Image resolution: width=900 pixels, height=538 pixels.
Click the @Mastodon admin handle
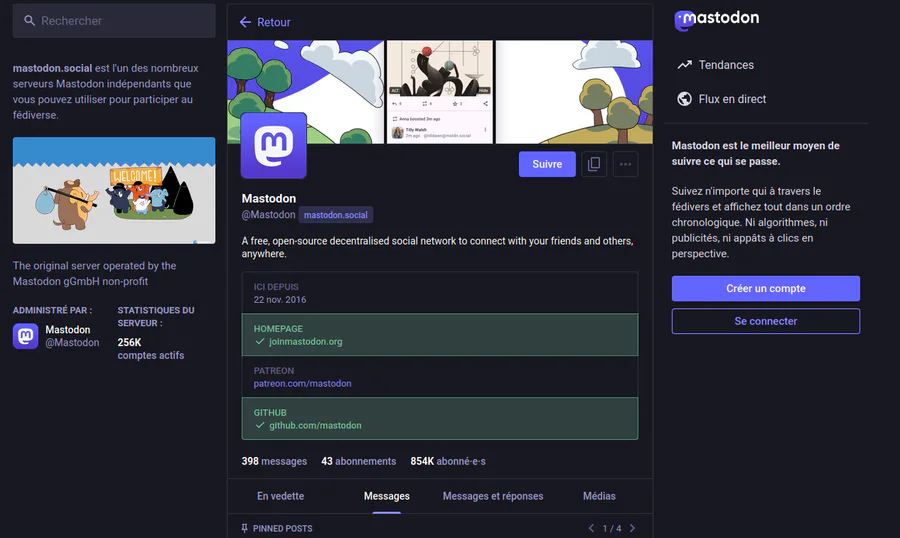click(72, 343)
